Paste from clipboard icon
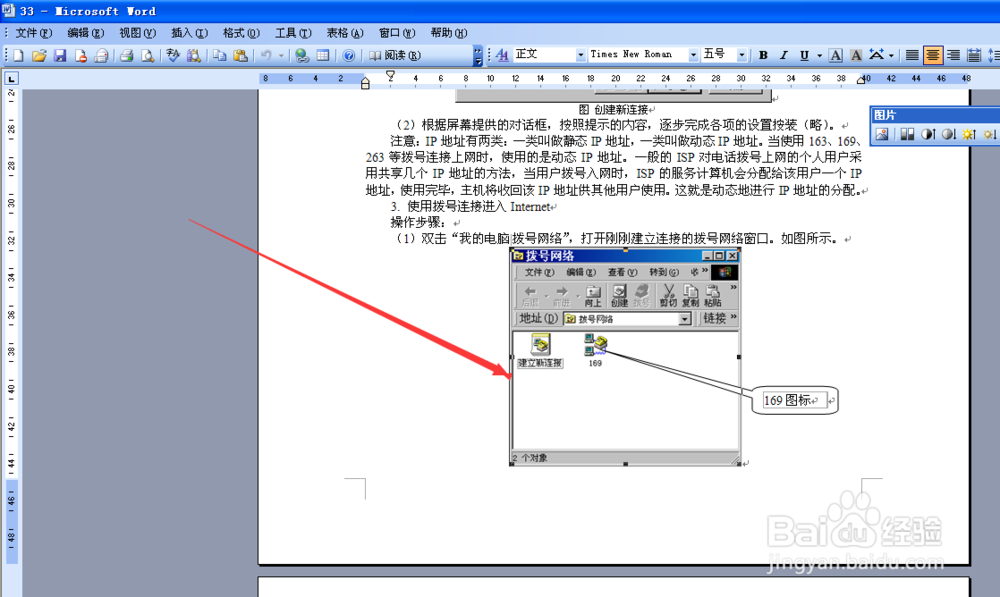 (240, 55)
